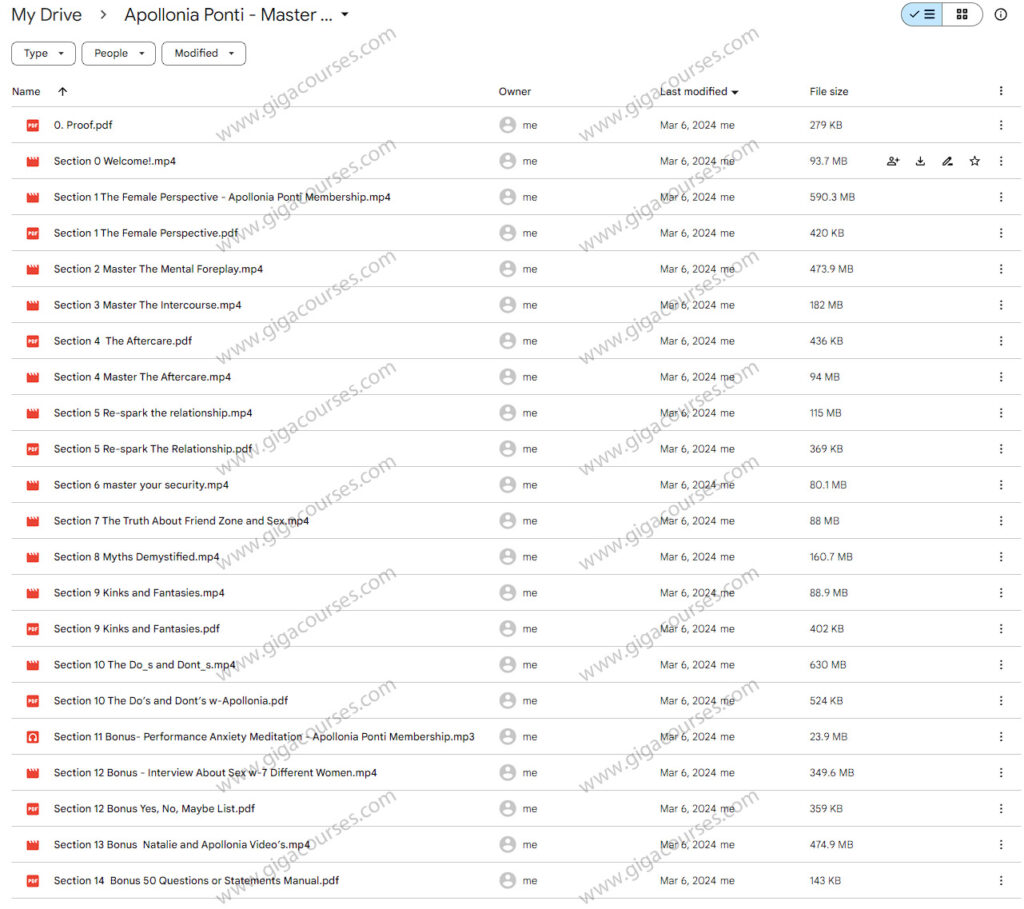Select Section 9 Kinks and Fantasies.pdf
Viewport: 1024px width, 909px height.
coord(137,629)
